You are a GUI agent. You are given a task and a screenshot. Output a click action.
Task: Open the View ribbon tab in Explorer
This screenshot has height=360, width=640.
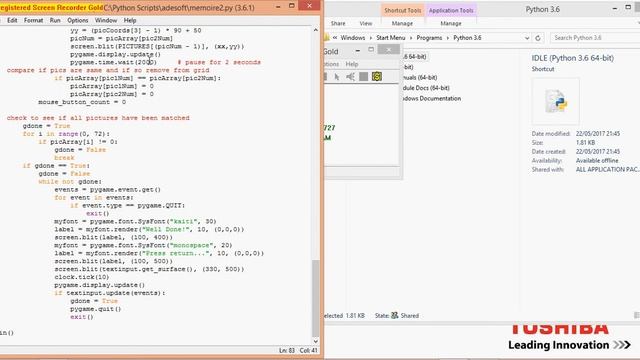[x=366, y=23]
